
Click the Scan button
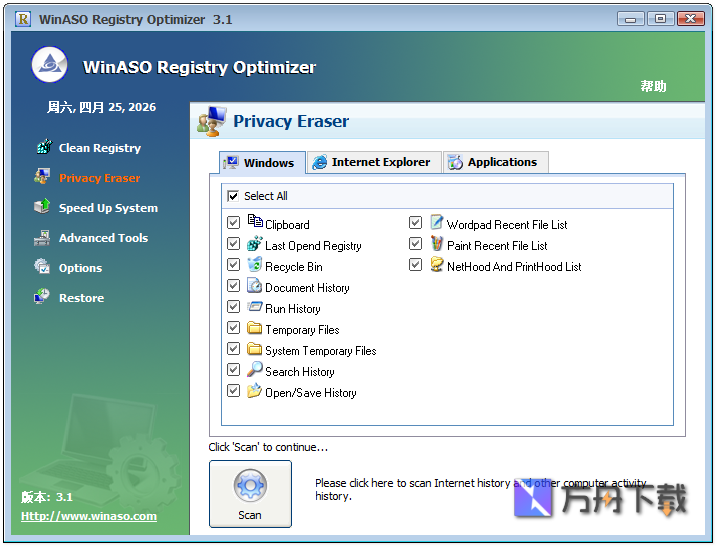click(x=250, y=494)
